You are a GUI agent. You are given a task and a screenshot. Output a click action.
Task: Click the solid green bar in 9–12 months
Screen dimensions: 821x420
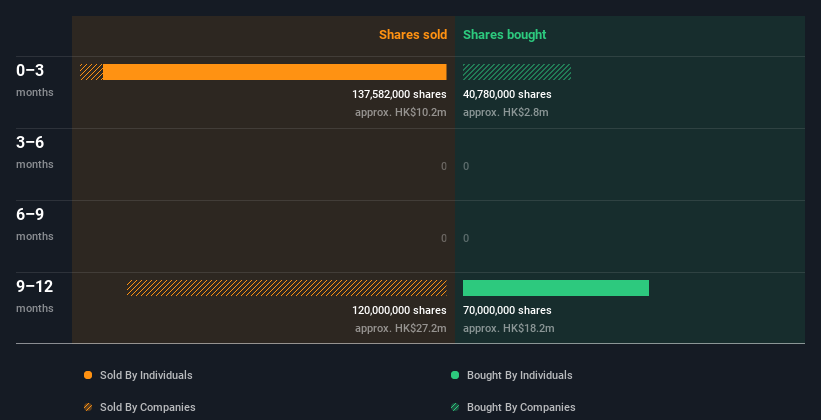[556, 288]
